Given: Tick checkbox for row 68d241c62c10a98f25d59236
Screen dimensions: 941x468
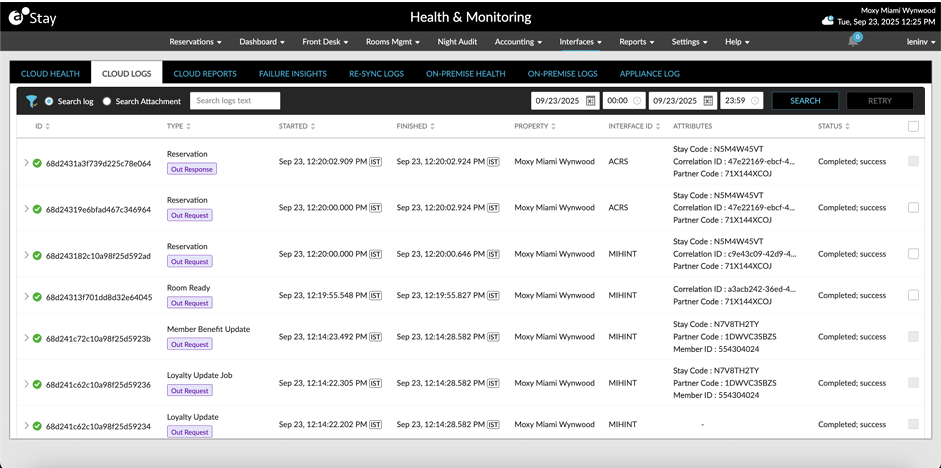Looking at the screenshot, I should point(913,383).
